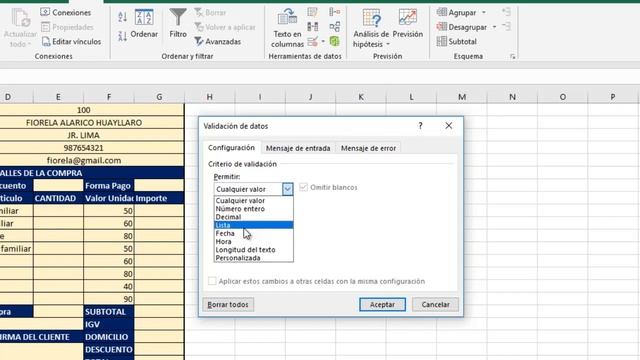The height and width of the screenshot is (360, 640).
Task: Click the Relaciones icon
Action: 335,27
